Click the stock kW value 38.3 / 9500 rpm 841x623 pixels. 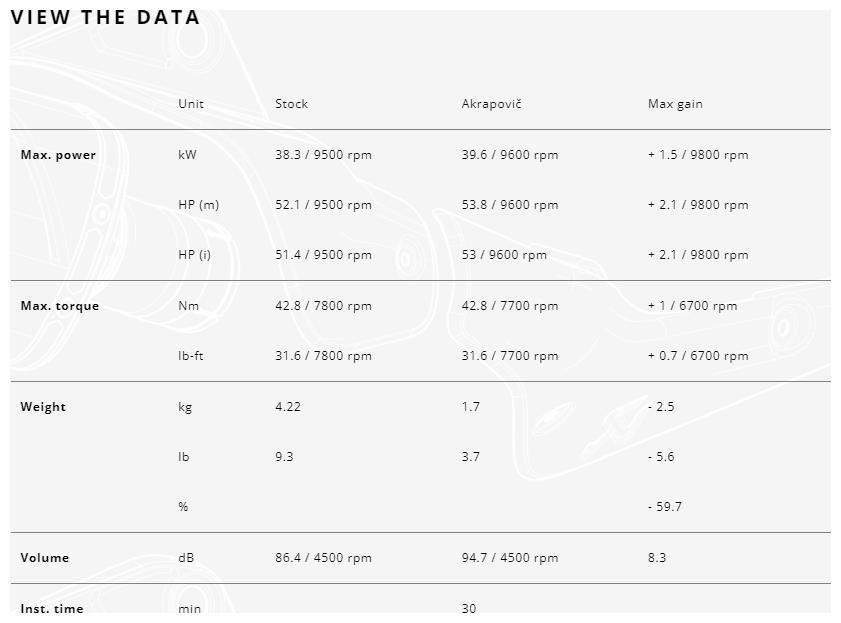pos(323,155)
